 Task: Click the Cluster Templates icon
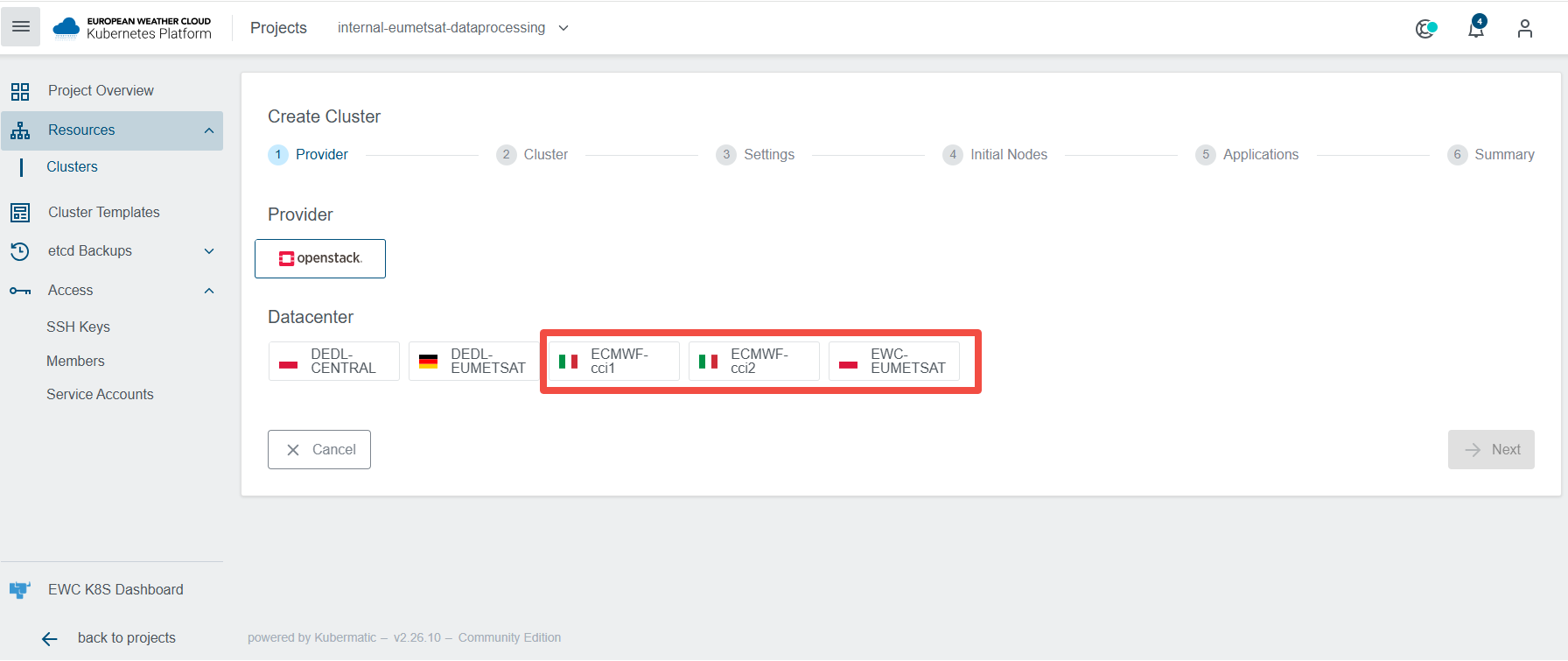point(20,213)
